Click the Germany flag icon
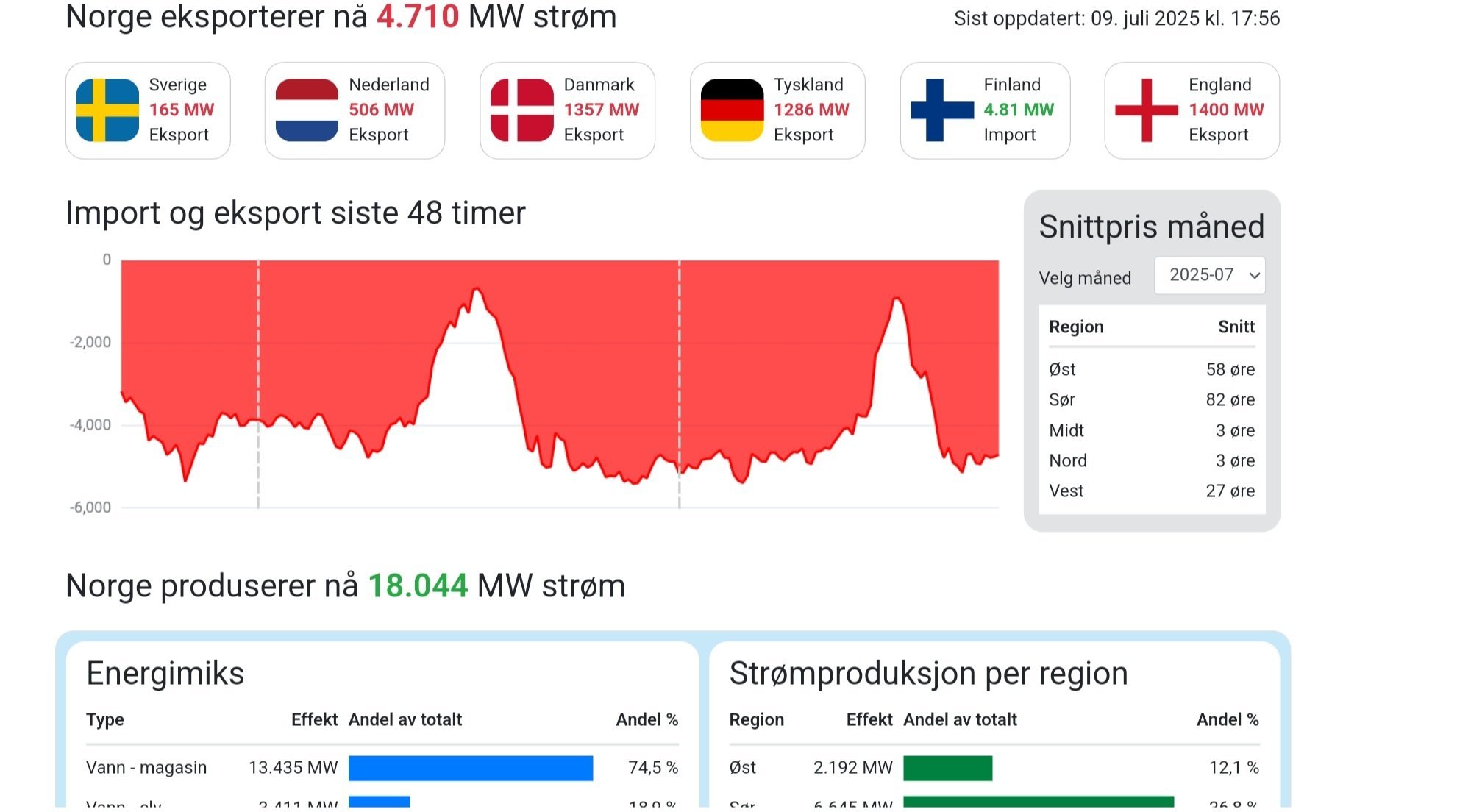This screenshot has width=1471, height=812. pos(732,110)
